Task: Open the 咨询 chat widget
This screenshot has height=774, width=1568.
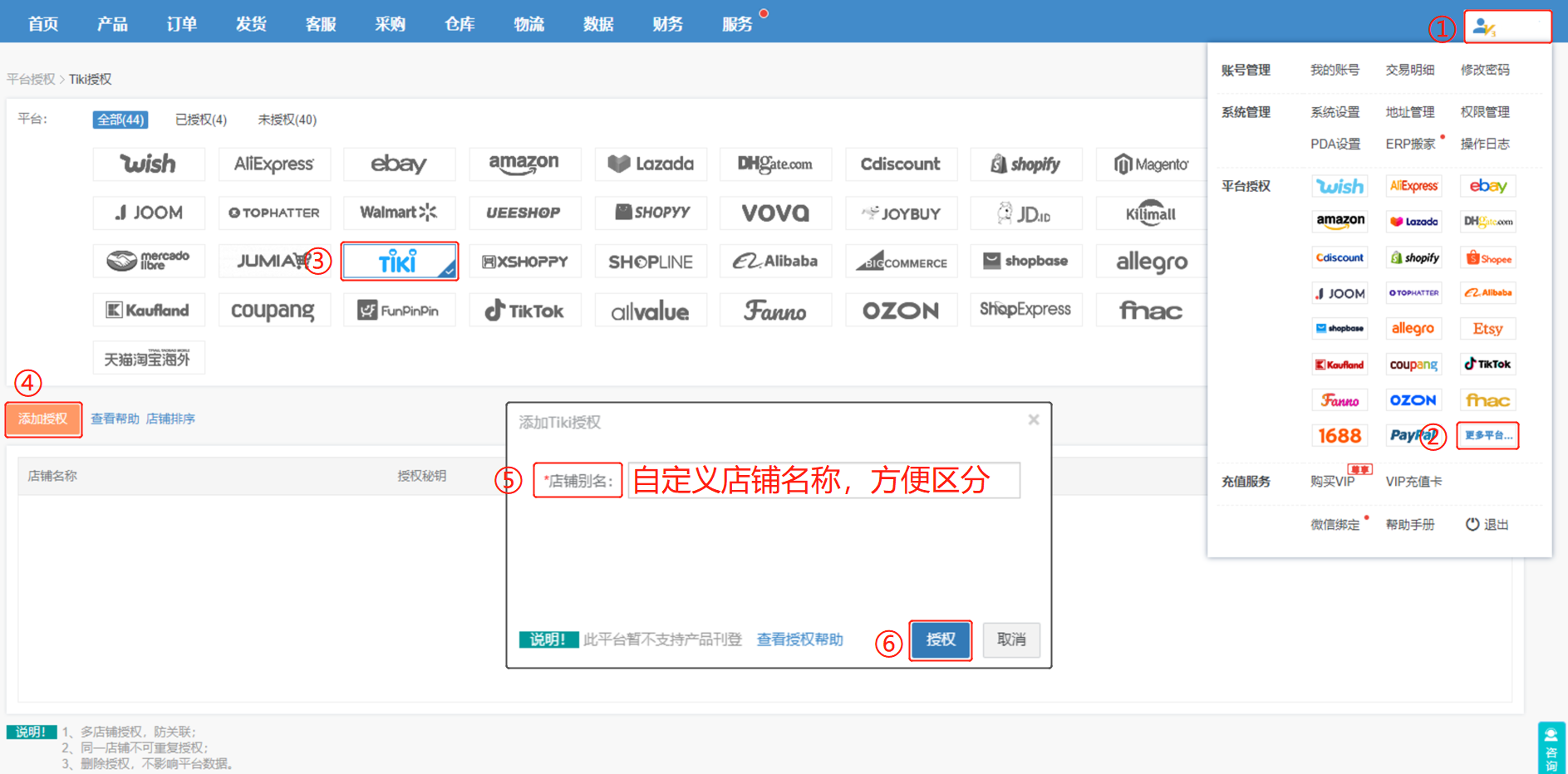Action: point(1551,748)
